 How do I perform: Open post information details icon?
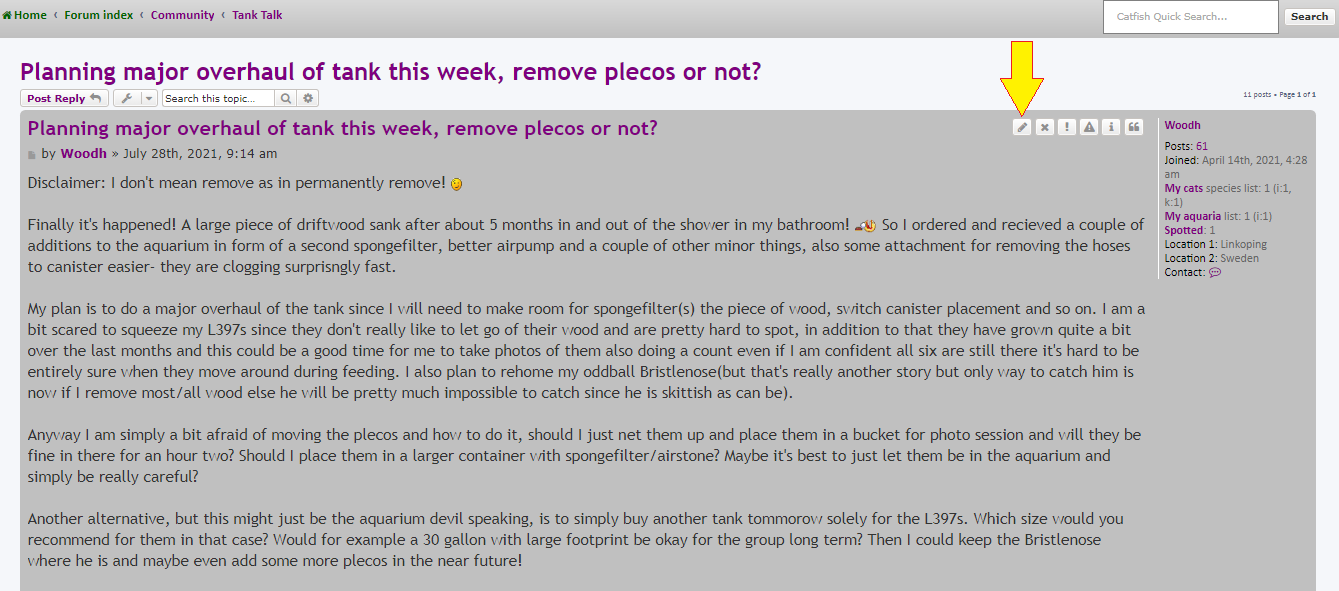pyautogui.click(x=1111, y=127)
